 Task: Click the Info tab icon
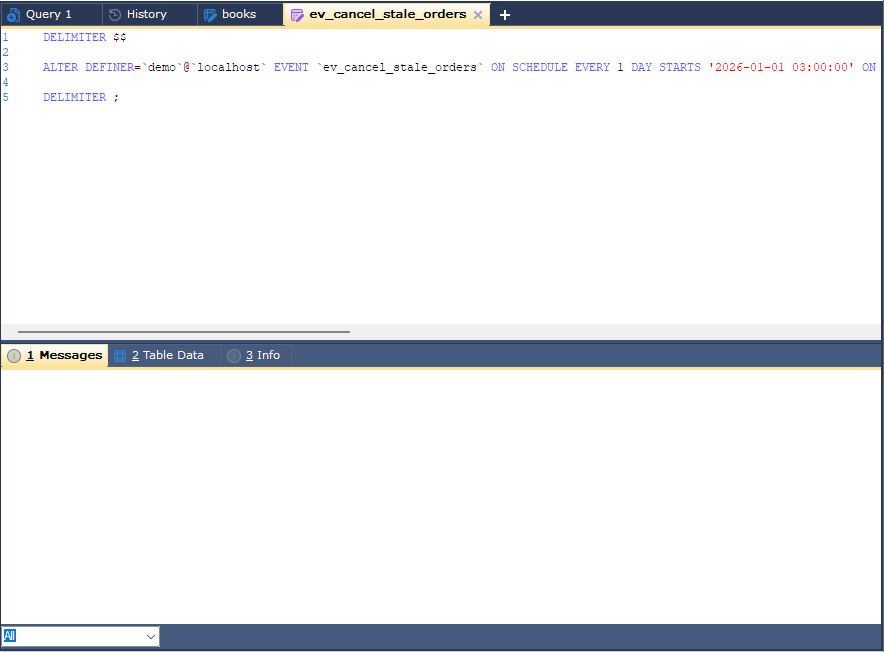pos(234,355)
